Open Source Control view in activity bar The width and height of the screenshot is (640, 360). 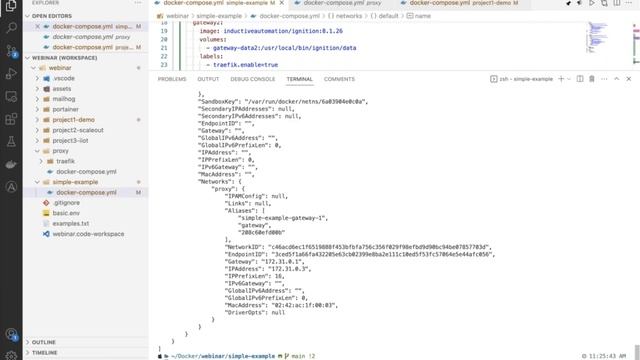coord(11,51)
